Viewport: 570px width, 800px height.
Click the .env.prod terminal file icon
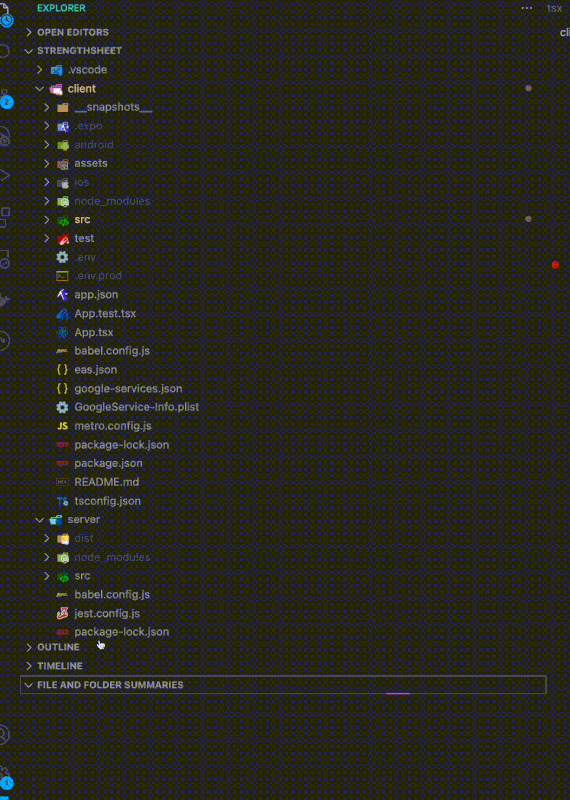point(62,276)
